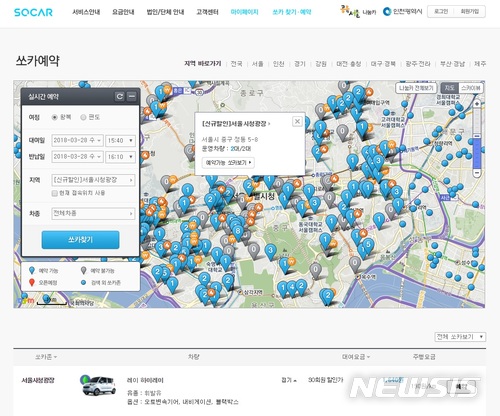The width and height of the screenshot is (500, 416).
Task: Open the 전체 쏘카보기 filter dropdown
Action: (x=460, y=337)
